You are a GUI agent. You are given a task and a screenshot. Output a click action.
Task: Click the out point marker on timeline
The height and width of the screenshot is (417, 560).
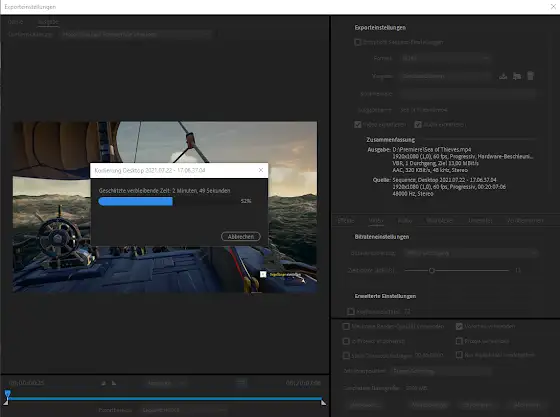[x=323, y=403]
